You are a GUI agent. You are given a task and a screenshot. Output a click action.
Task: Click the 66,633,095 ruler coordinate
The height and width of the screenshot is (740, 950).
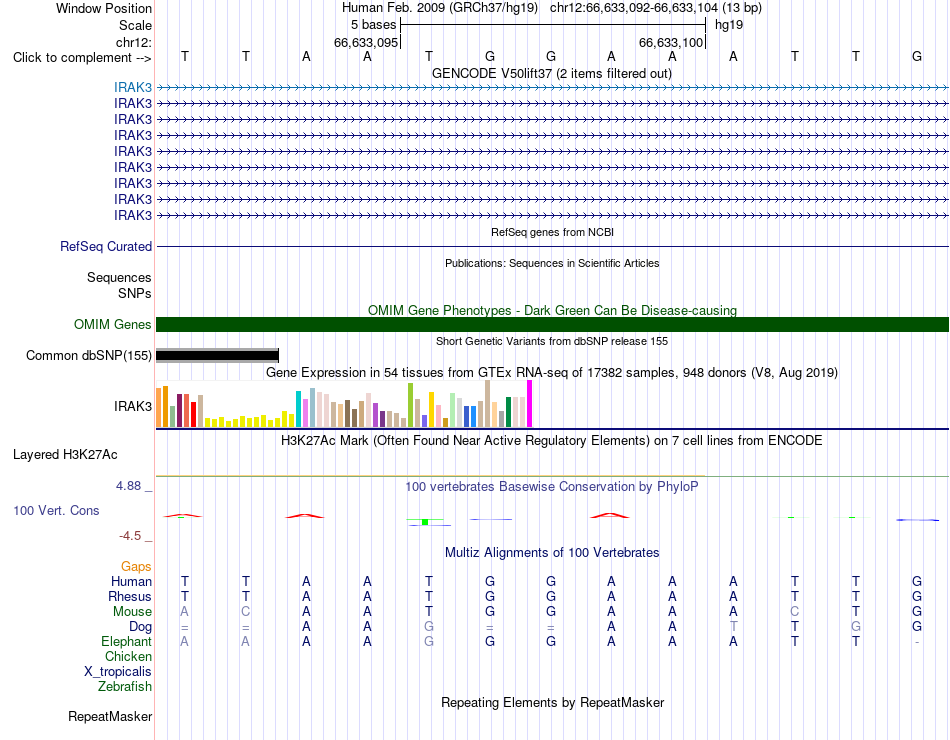[366, 43]
